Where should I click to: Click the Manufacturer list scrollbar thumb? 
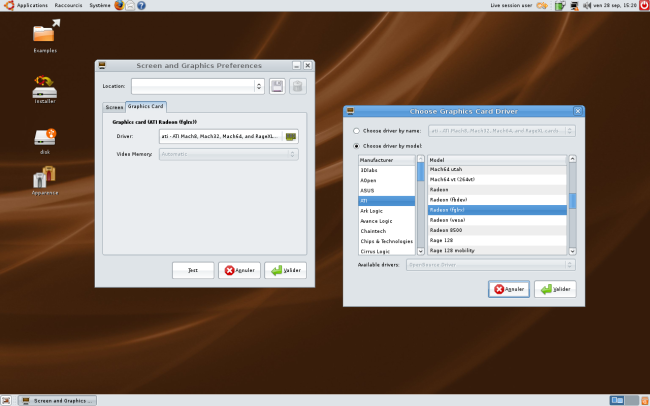coord(421,171)
